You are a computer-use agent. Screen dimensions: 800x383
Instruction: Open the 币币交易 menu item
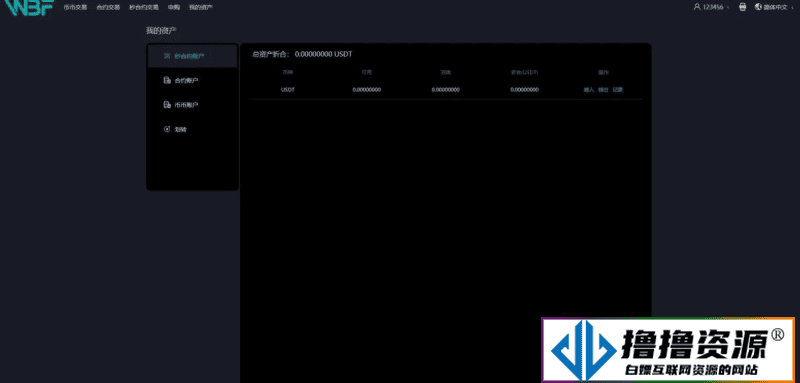pyautogui.click(x=76, y=8)
